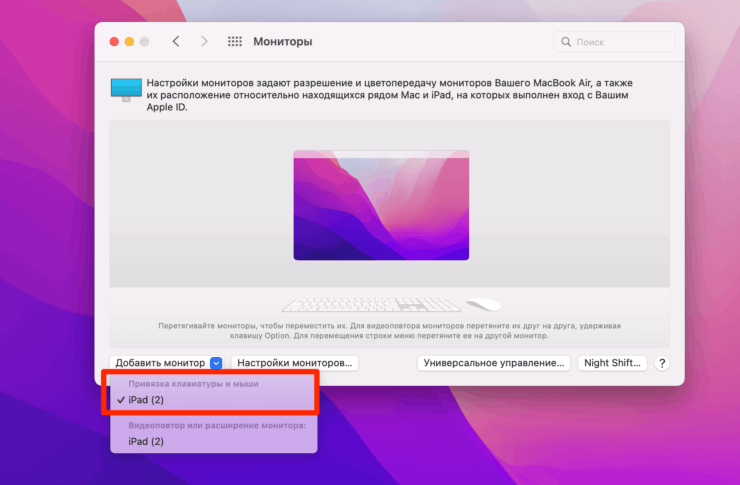Open Универсальное управление options
Screen dimensions: 740x485
pyautogui.click(x=495, y=363)
